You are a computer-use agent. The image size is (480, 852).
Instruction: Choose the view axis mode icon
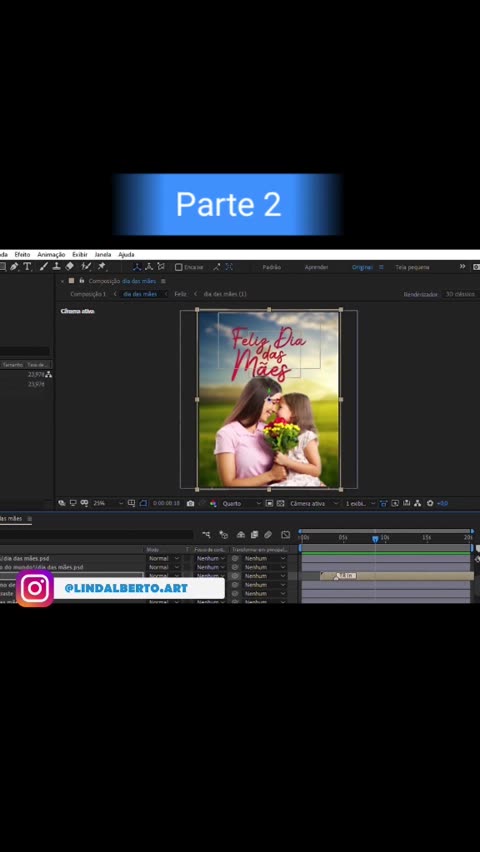[161, 267]
